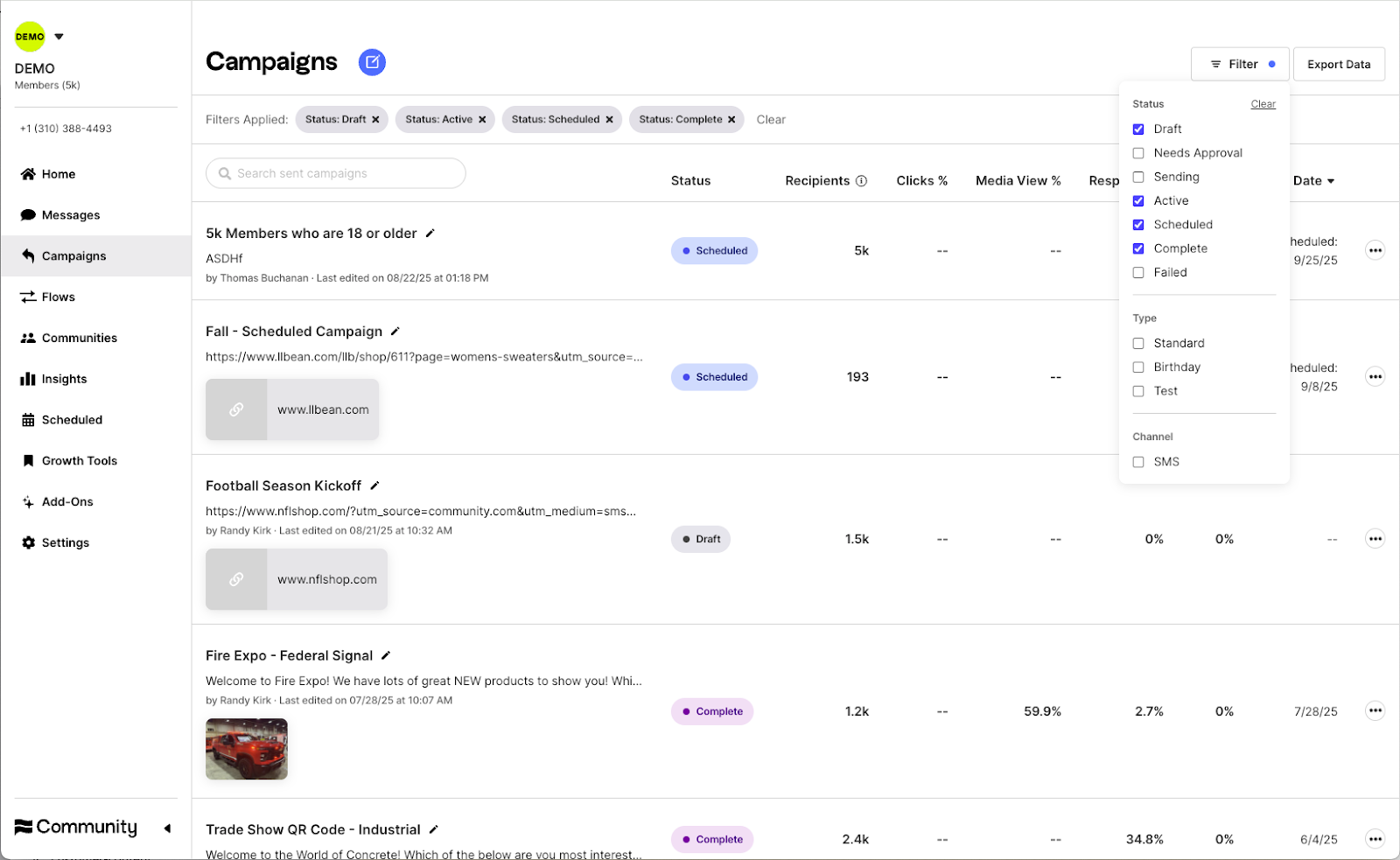Open three-dot menu for Fire Expo campaign

(x=1375, y=711)
